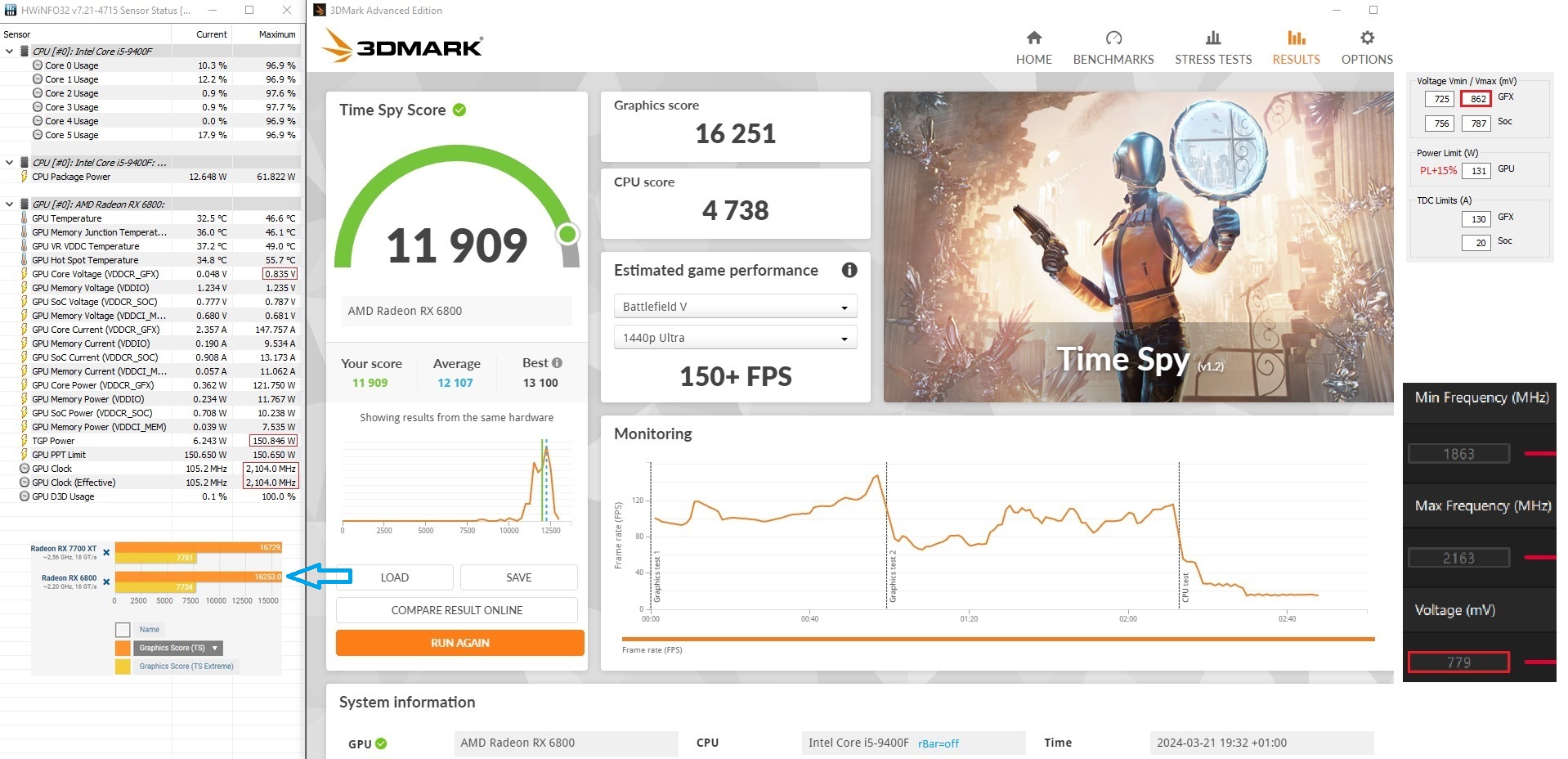This screenshot has height=759, width=1568.
Task: Click chip icon of GPU [#0]: AMD Radeon RX 6800
Action: tap(25, 204)
